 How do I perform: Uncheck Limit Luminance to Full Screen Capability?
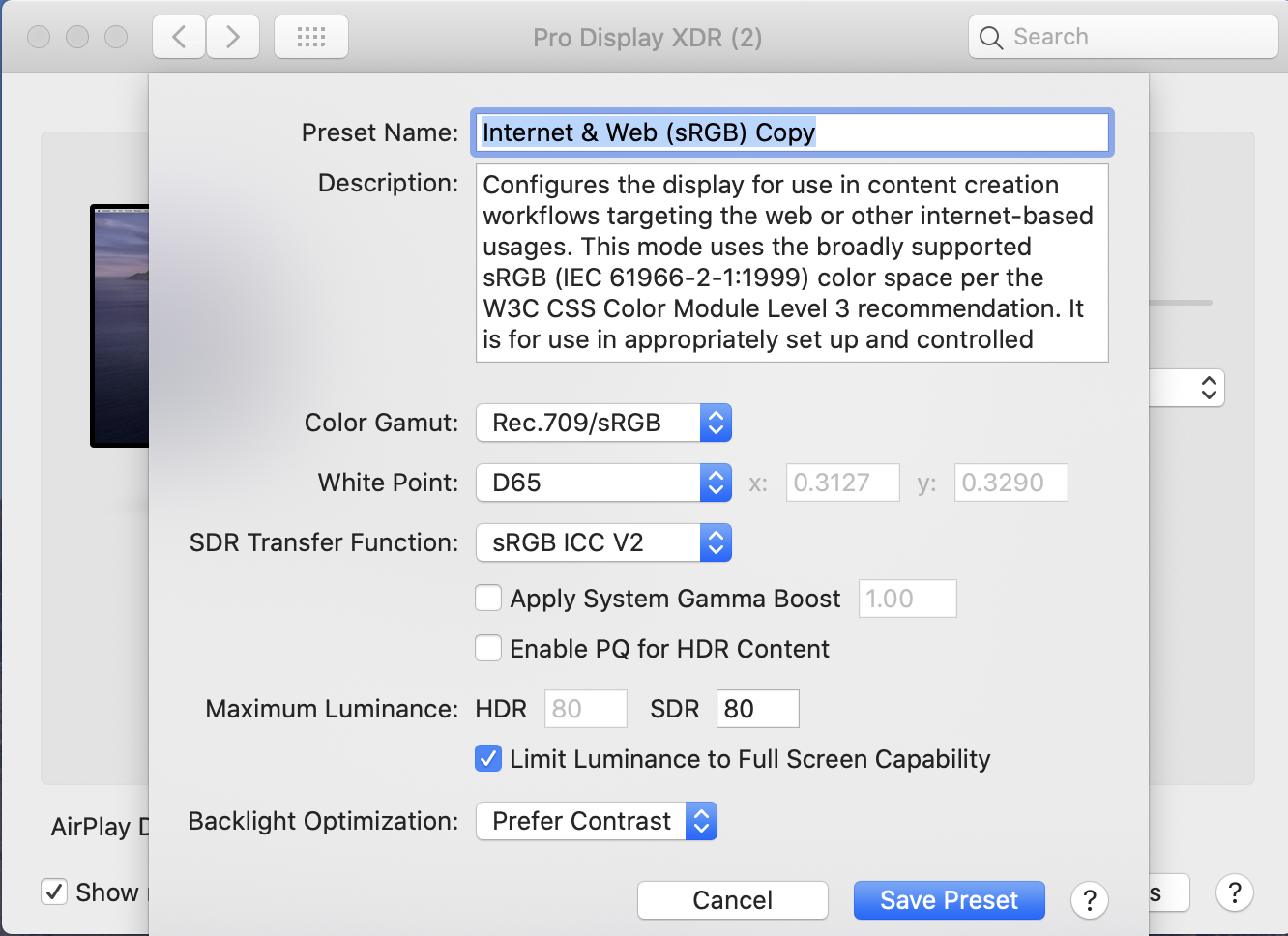pyautogui.click(x=488, y=759)
